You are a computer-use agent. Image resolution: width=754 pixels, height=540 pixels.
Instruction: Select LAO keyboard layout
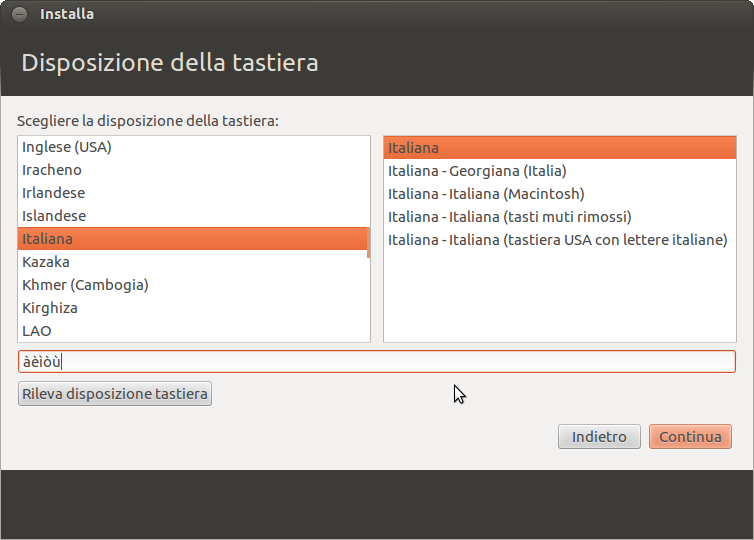pyautogui.click(x=37, y=331)
